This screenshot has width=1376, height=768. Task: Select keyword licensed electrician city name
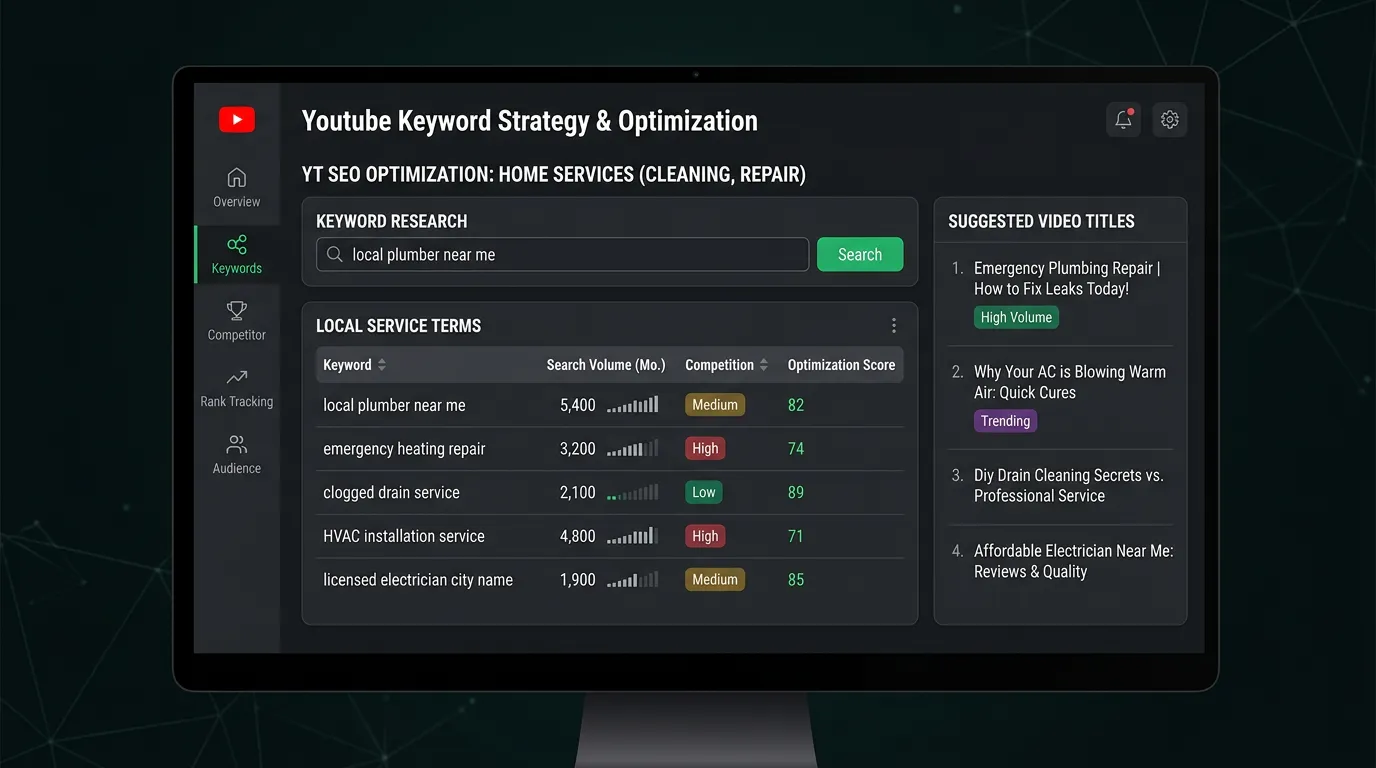418,580
